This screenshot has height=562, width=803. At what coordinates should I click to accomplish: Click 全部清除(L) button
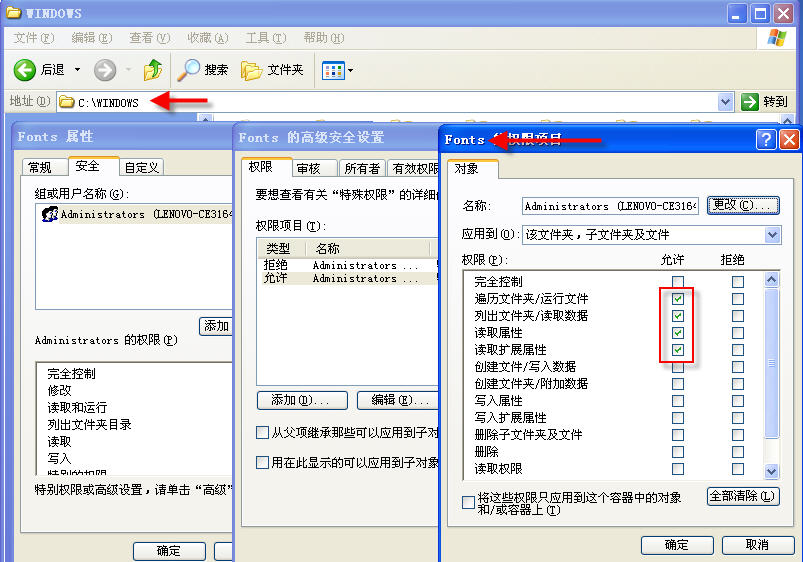(743, 496)
